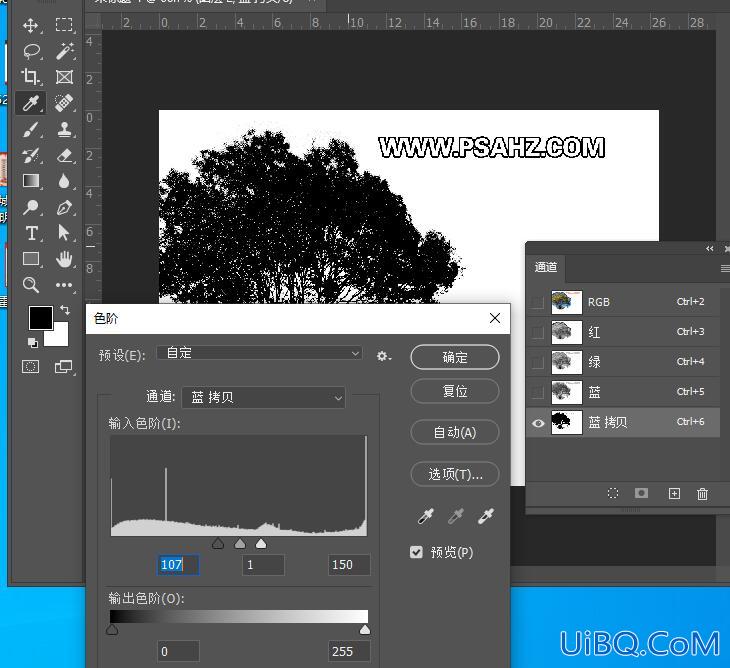
Task: Select the Frame tool
Action: coord(64,77)
